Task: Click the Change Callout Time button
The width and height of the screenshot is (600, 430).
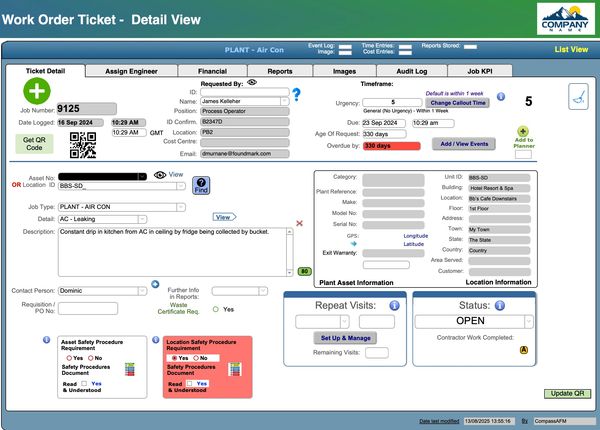Action: tap(456, 102)
